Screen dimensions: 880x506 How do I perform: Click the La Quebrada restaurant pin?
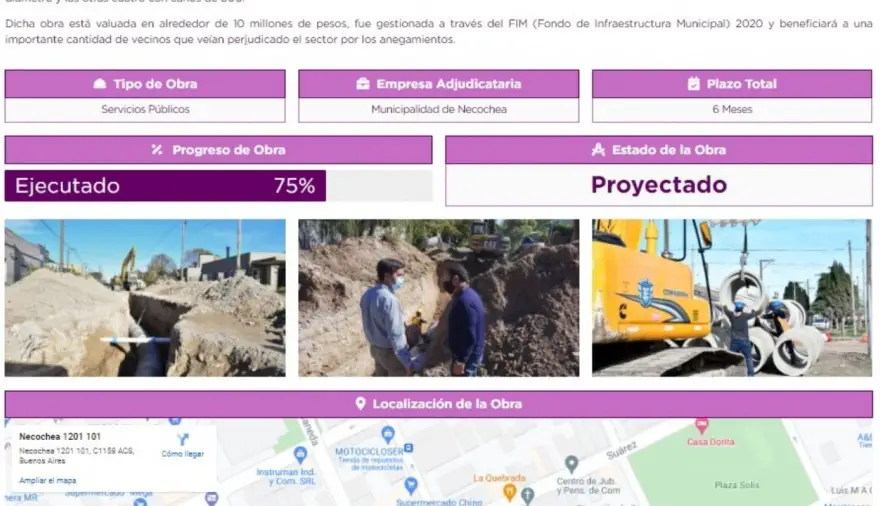[509, 493]
